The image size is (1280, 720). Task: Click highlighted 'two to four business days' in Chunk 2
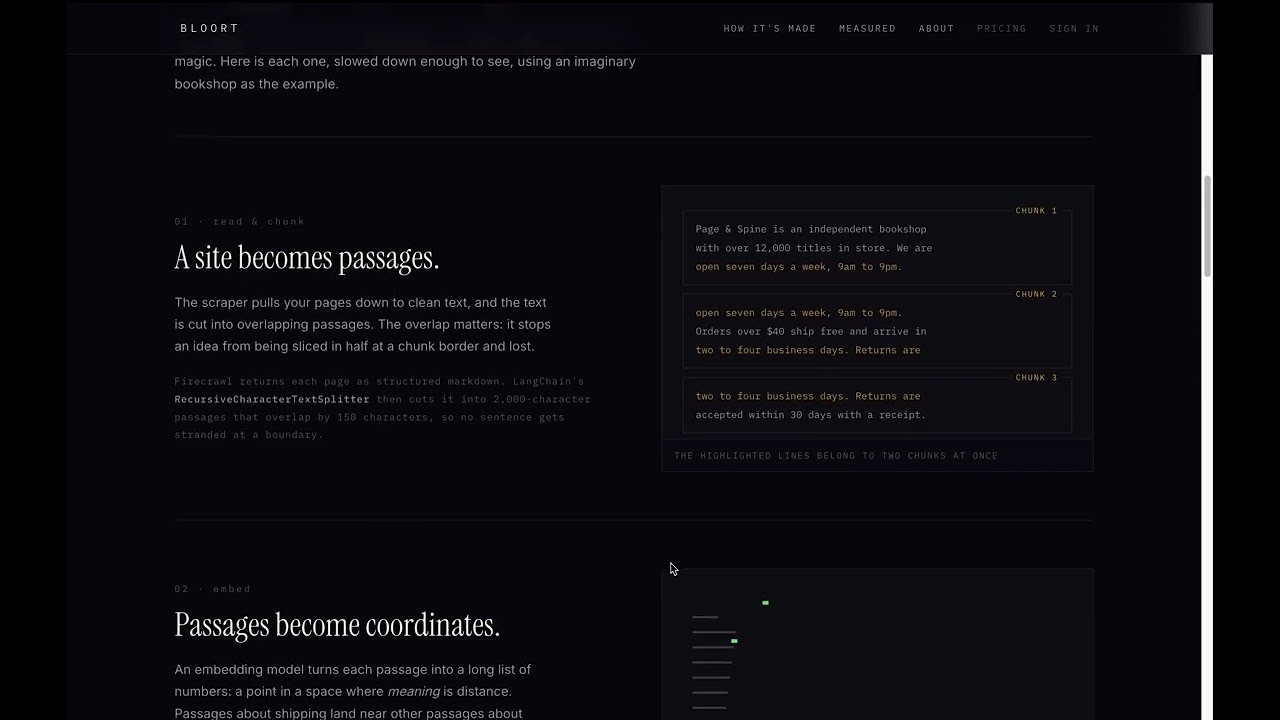(808, 350)
